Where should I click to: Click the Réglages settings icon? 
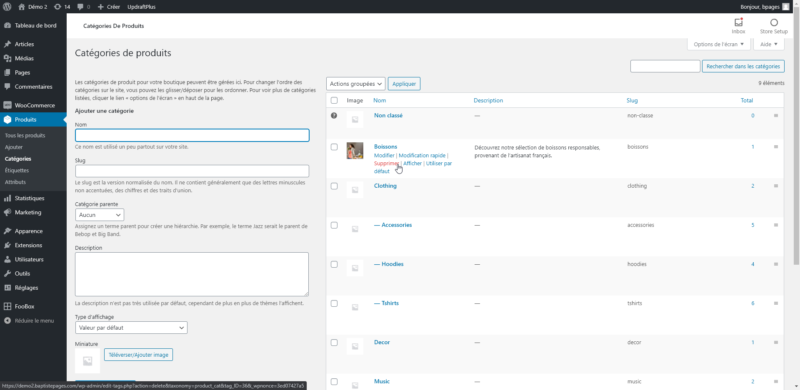7,288
